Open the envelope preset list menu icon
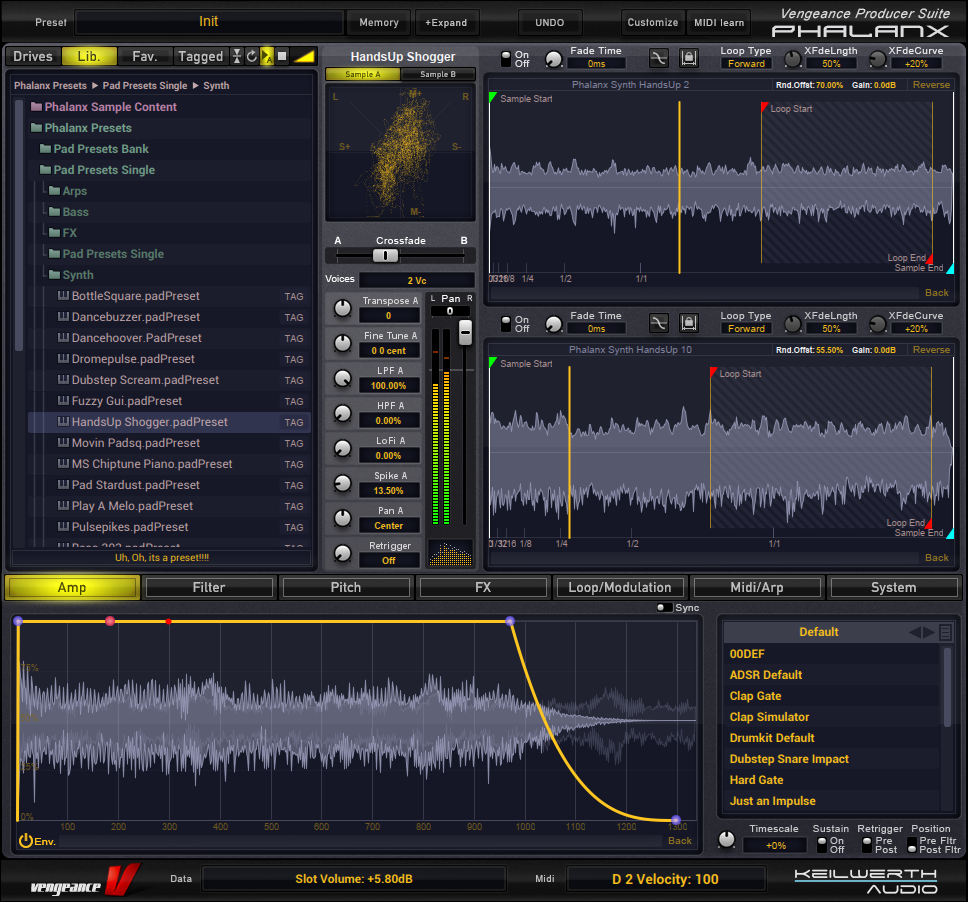The width and height of the screenshot is (968, 902). coord(945,632)
